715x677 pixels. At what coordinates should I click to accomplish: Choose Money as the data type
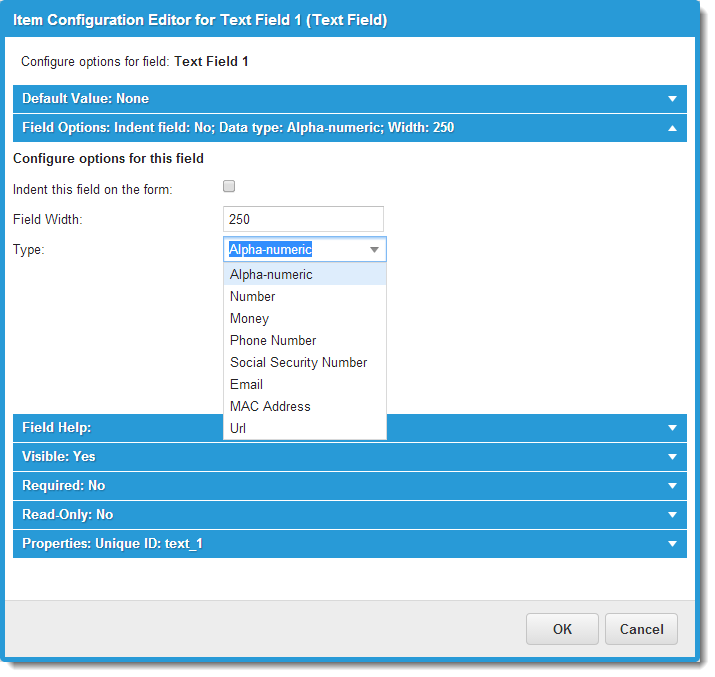(249, 319)
